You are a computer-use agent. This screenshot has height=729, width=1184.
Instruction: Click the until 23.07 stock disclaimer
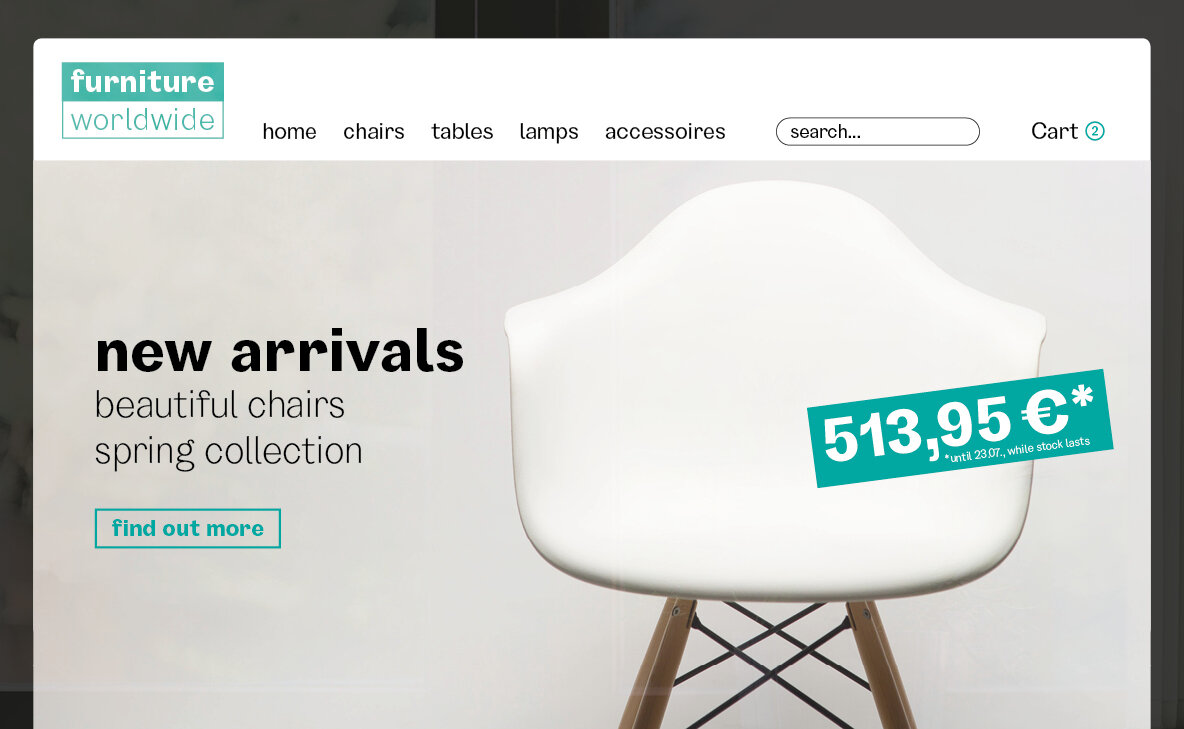pyautogui.click(x=1017, y=449)
